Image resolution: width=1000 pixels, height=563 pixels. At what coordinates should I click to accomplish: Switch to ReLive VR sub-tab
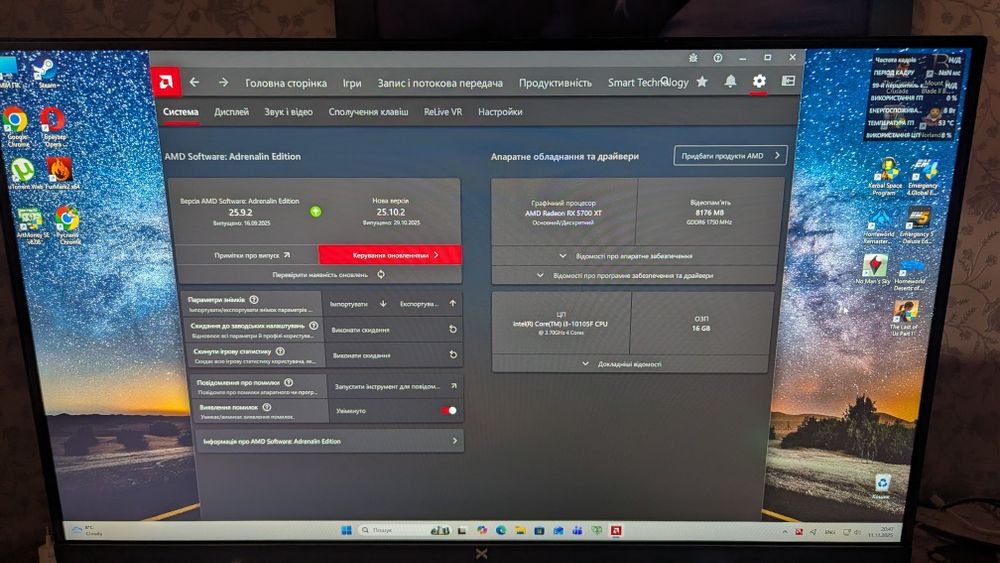443,112
